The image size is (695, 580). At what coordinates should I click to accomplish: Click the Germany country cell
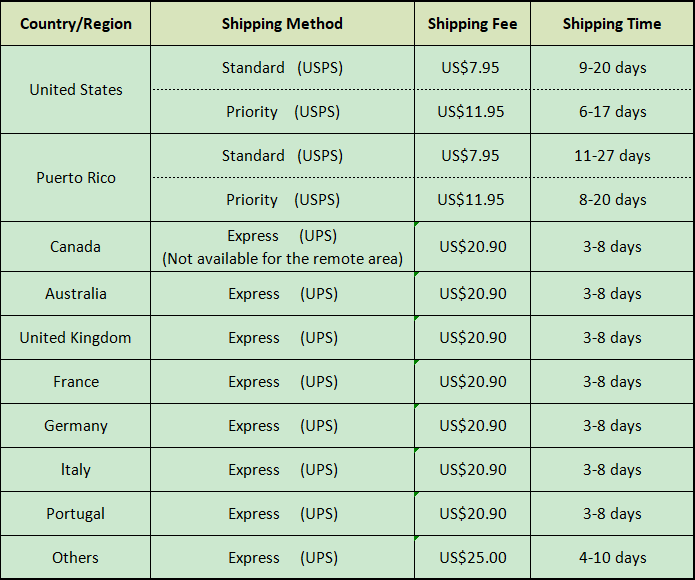75,426
